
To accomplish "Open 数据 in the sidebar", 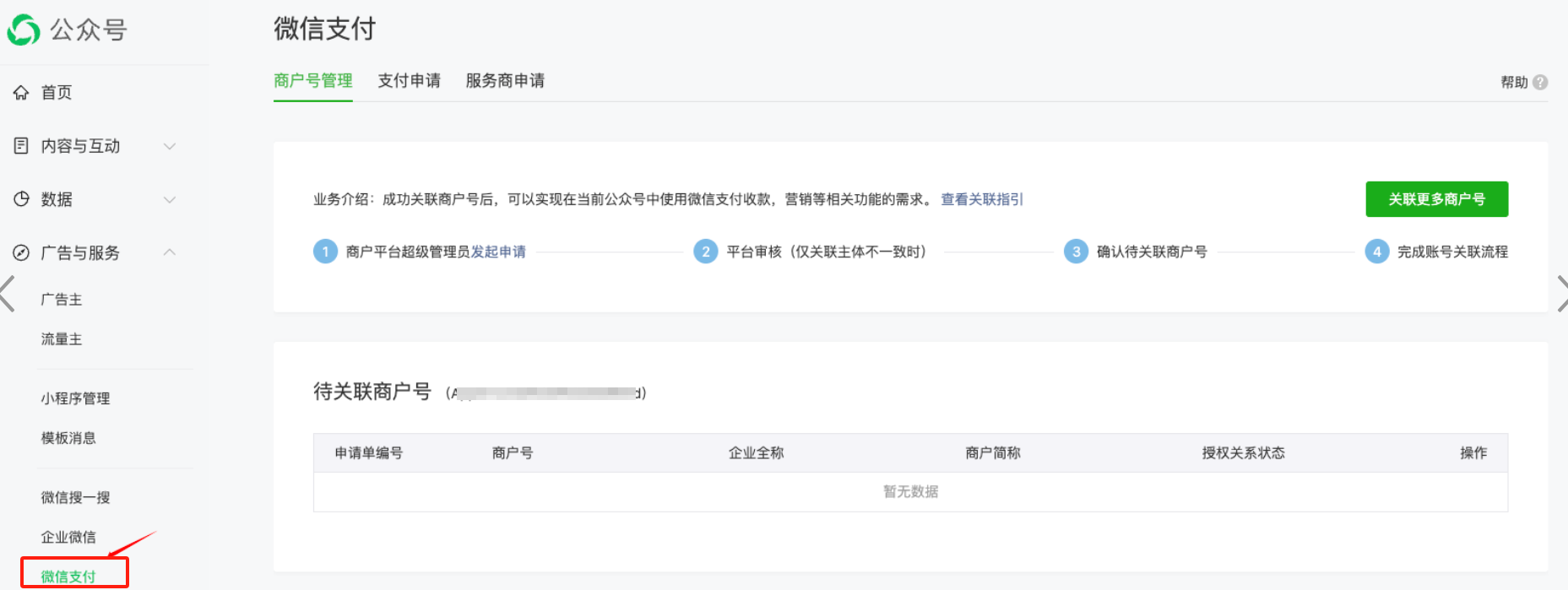I will coord(57,199).
